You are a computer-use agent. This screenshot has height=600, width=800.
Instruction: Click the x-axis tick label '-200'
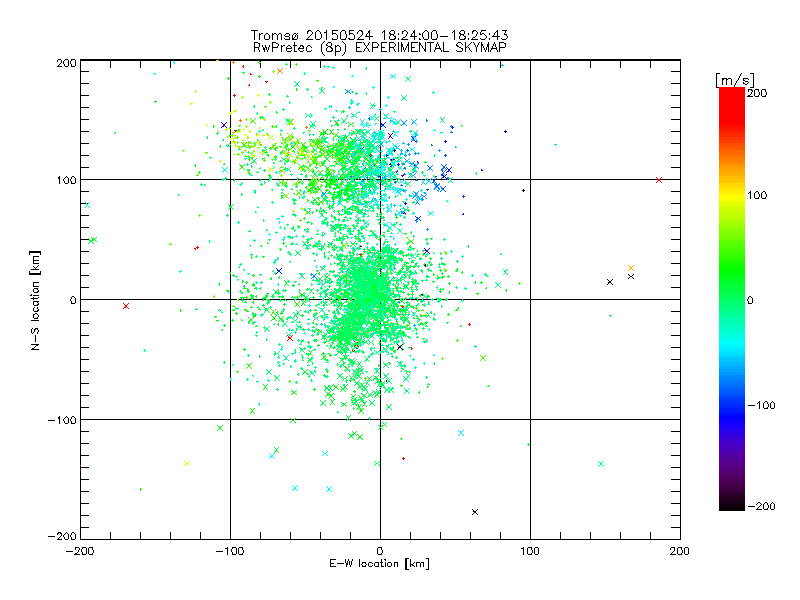(80, 551)
